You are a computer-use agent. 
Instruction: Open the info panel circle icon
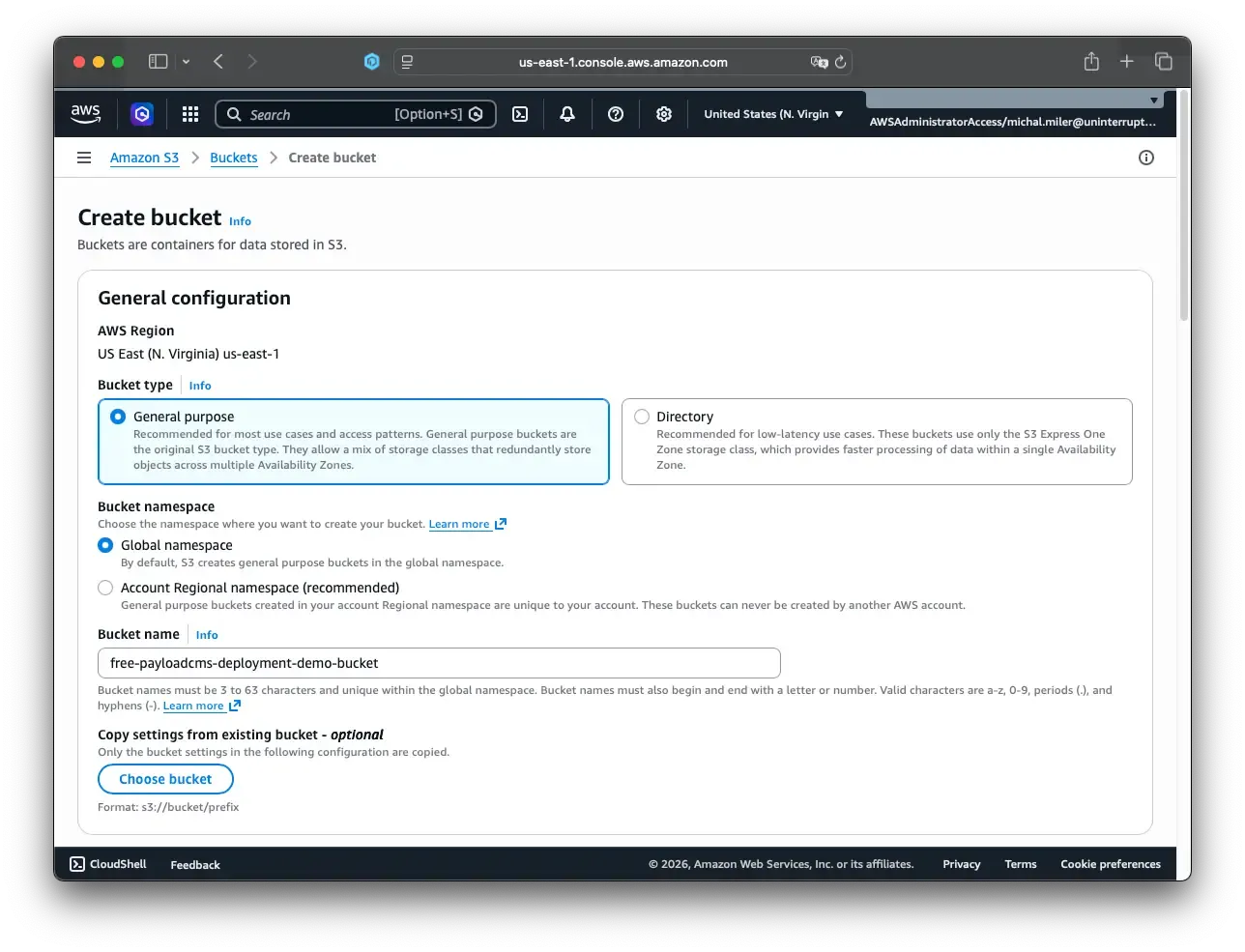(x=1146, y=158)
